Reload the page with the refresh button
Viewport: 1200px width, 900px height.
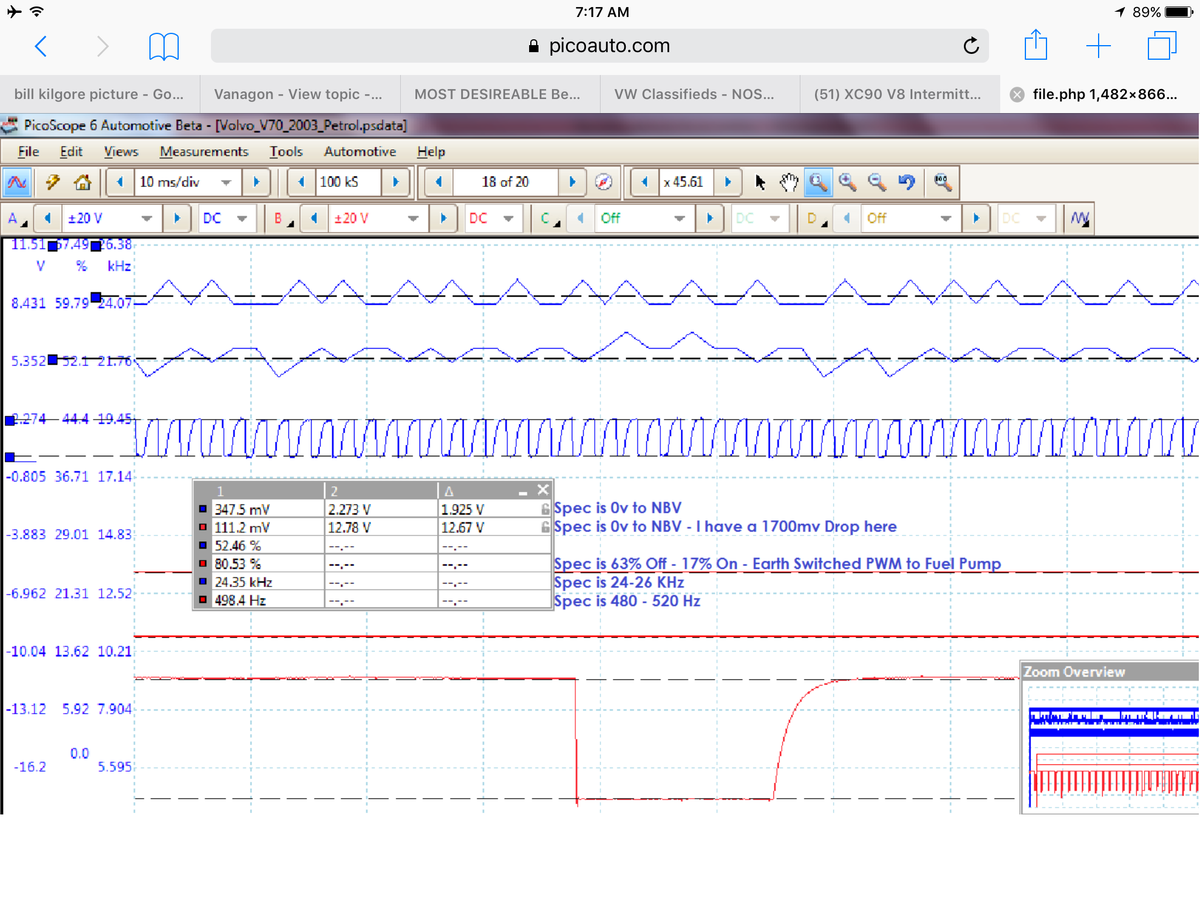[970, 46]
